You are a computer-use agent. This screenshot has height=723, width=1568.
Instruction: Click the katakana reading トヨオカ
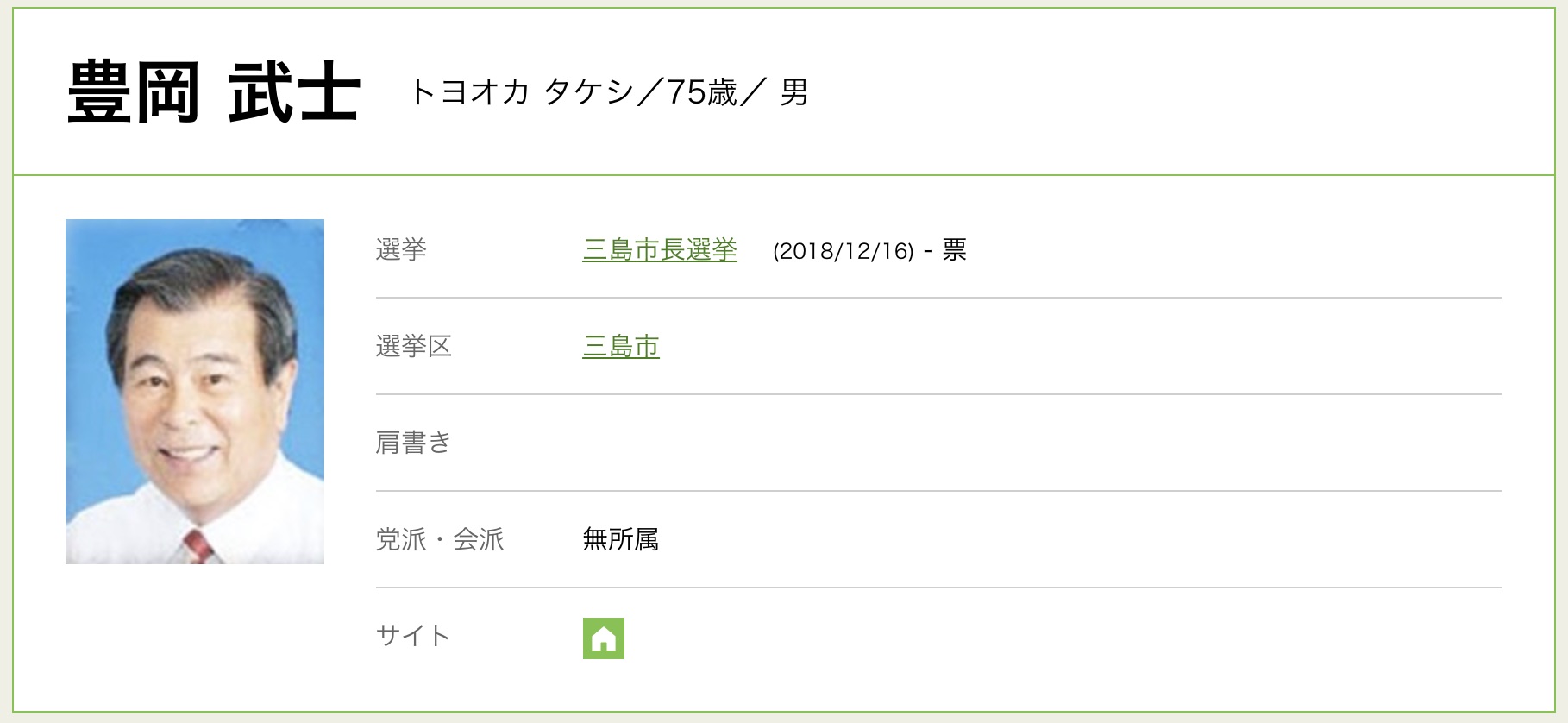tap(468, 92)
